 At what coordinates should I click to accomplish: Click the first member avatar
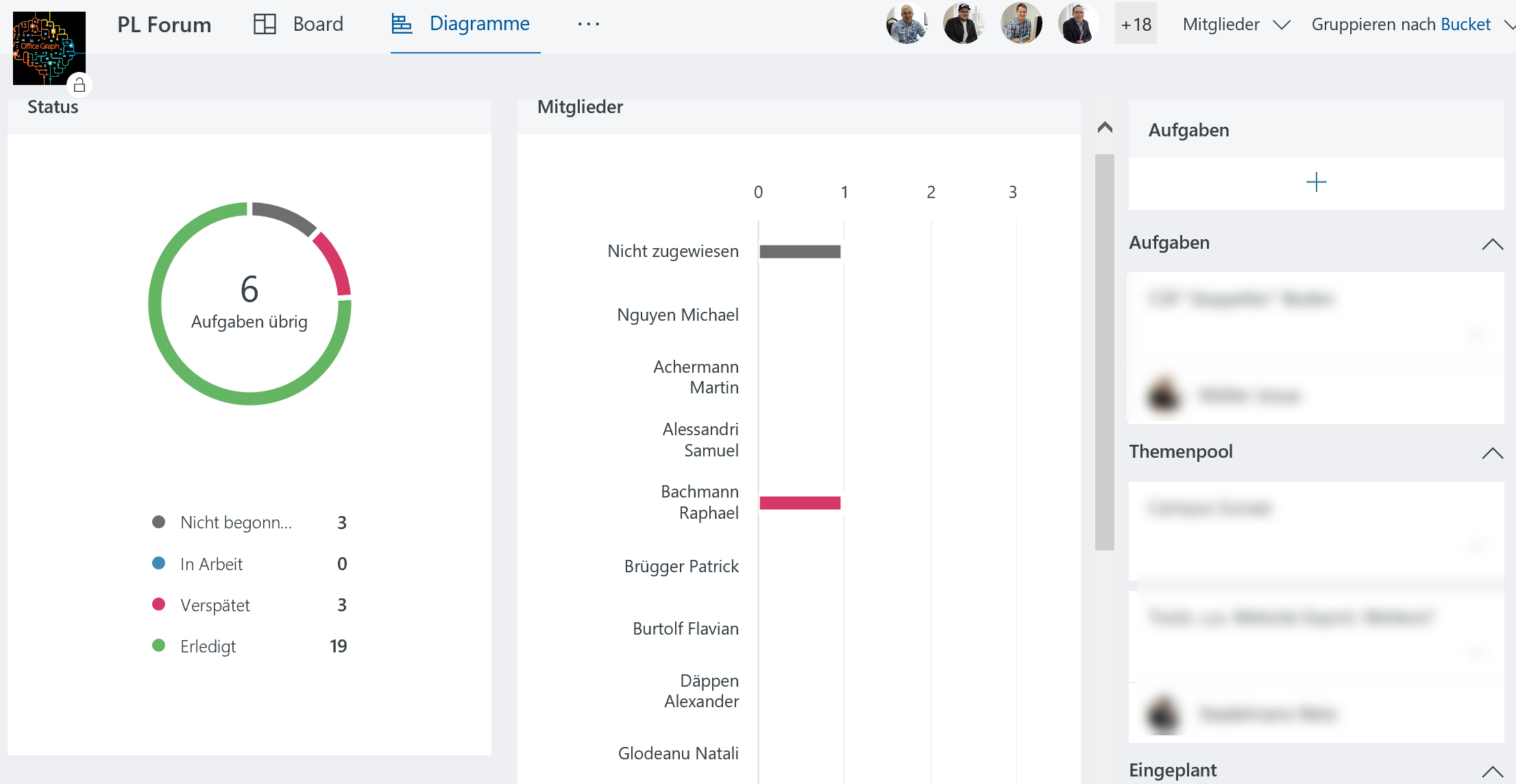click(x=906, y=23)
